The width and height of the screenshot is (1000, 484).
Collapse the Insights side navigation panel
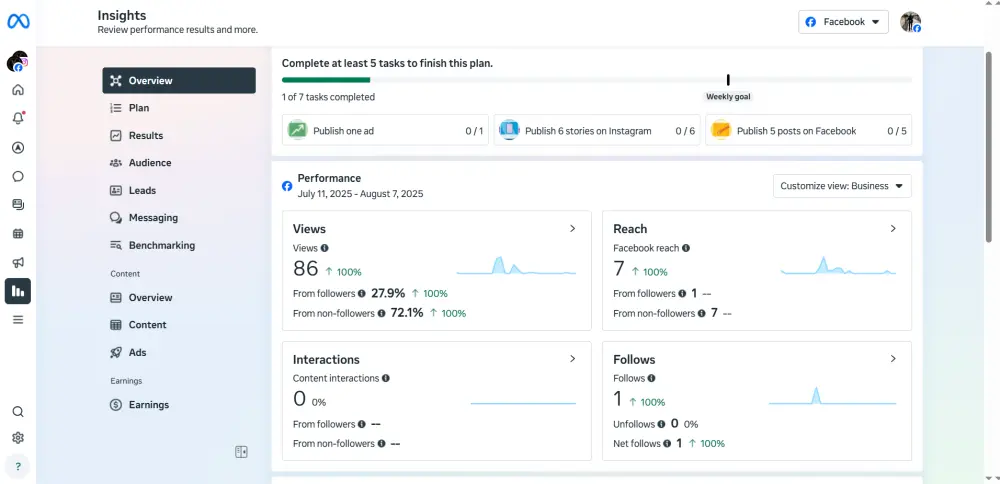click(x=241, y=452)
